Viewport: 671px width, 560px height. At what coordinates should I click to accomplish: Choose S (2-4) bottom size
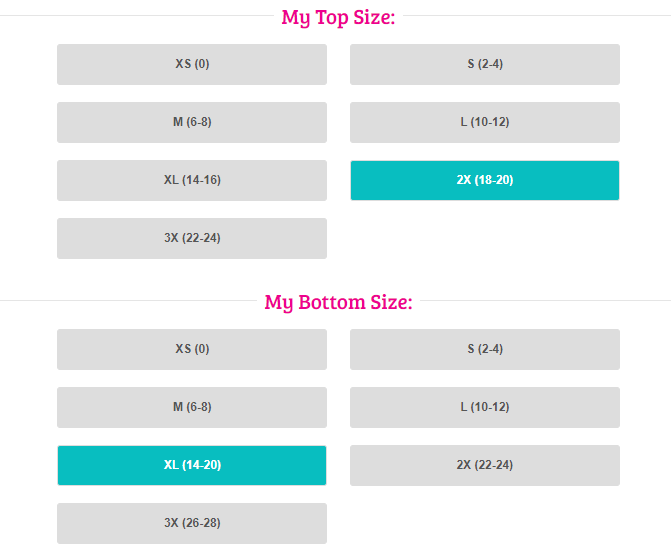[x=484, y=349]
